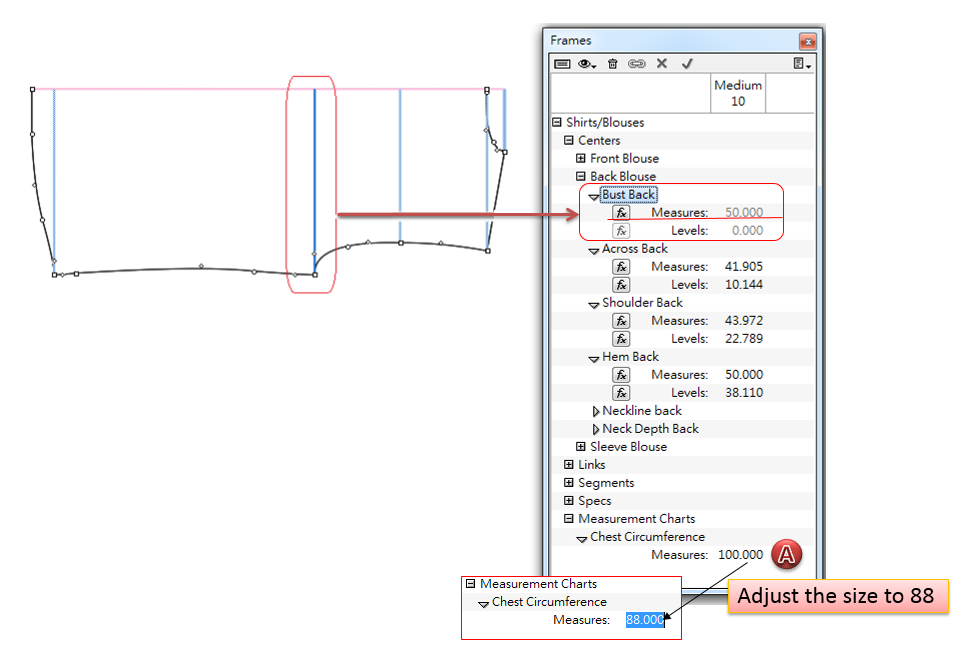Click fx icon beside Bust Back Measures
This screenshot has width=966, height=662.
point(621,213)
